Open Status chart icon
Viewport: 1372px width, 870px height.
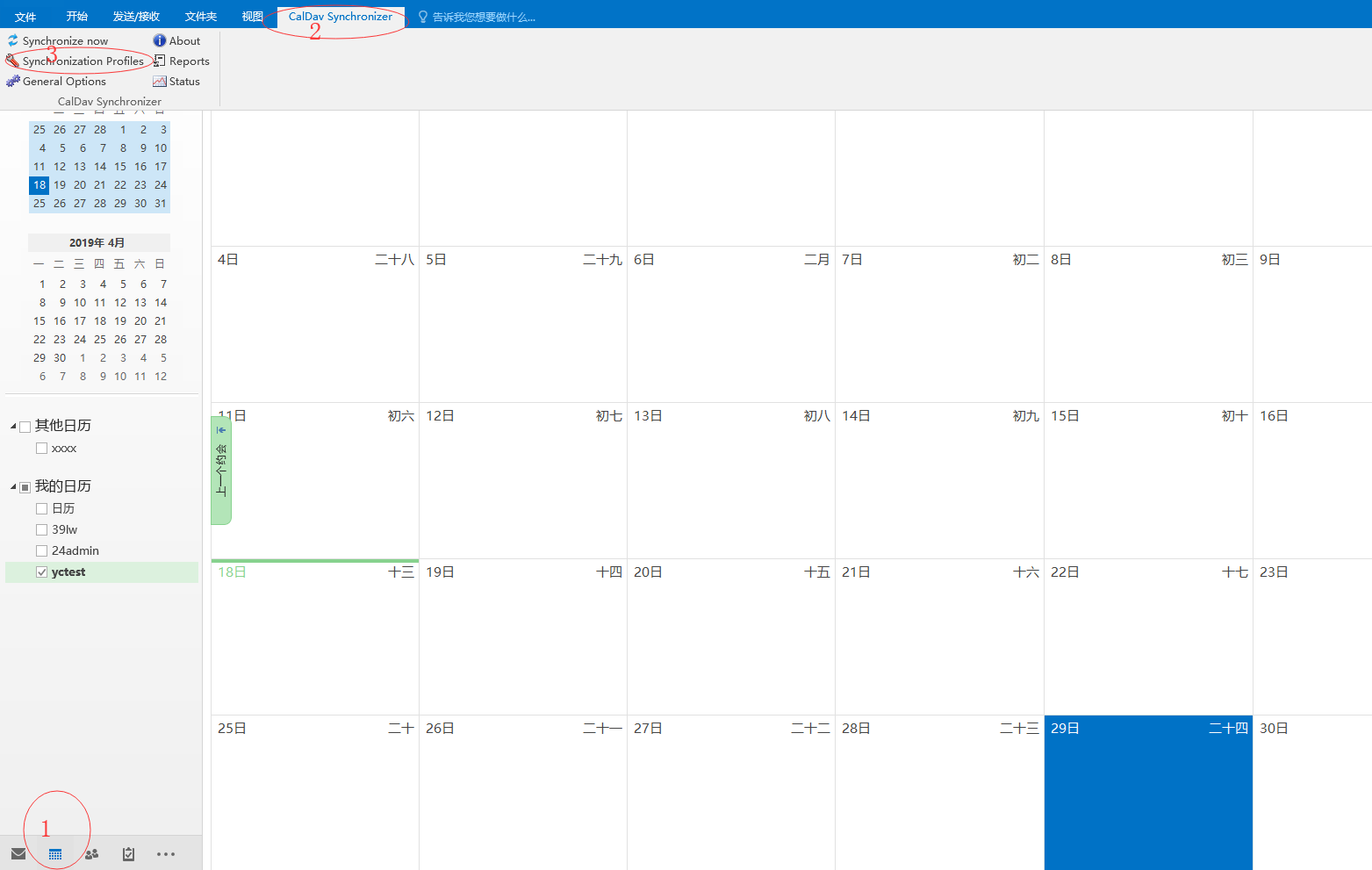[160, 81]
